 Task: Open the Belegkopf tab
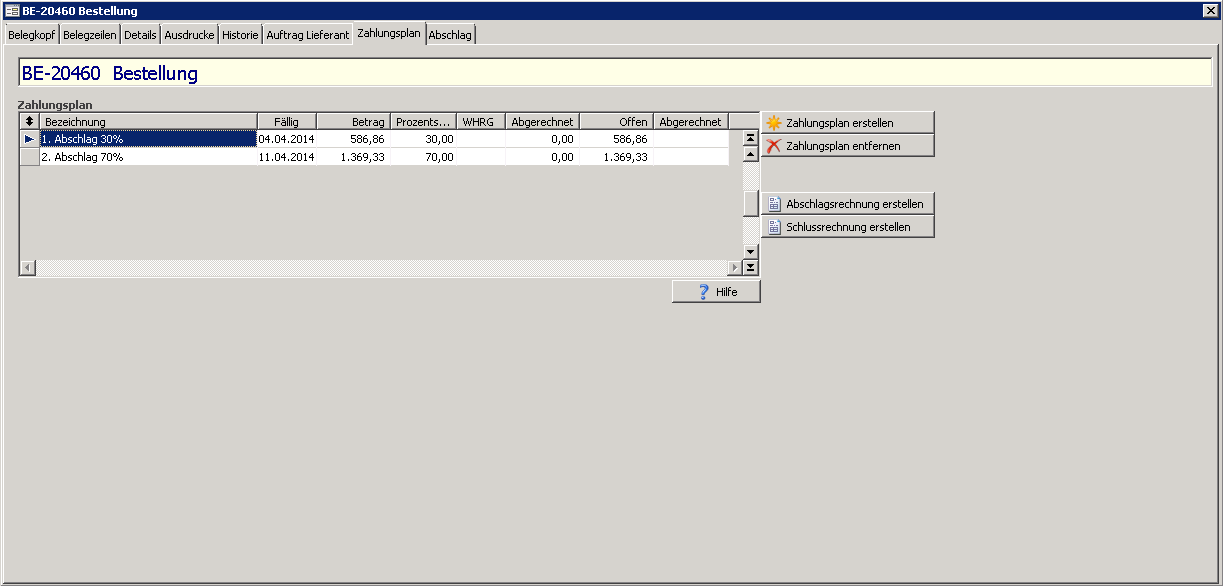point(31,35)
